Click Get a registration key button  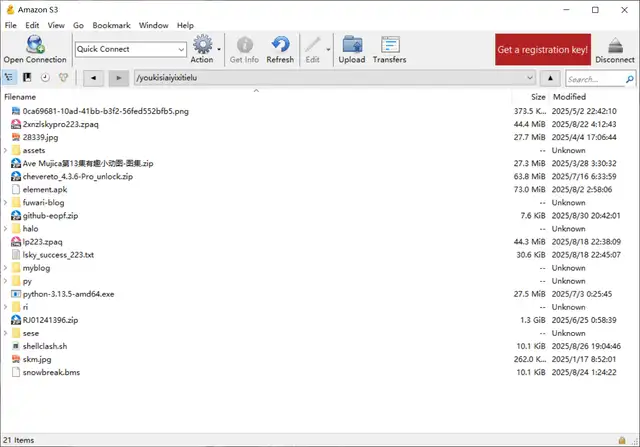pyautogui.click(x=544, y=49)
